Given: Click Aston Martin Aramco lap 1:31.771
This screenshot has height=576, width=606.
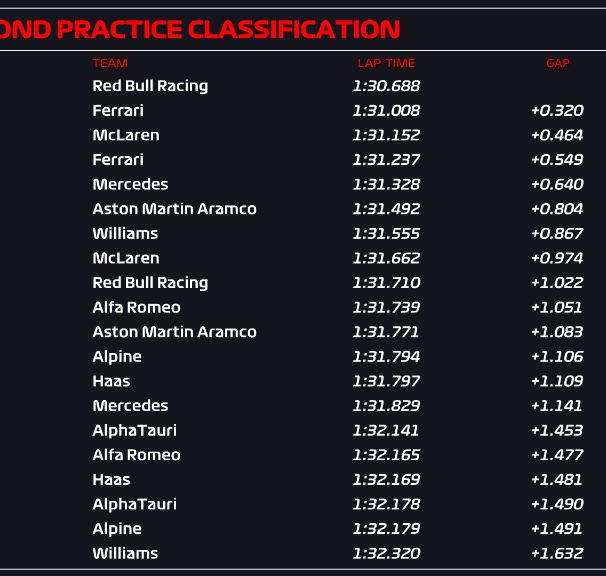Looking at the screenshot, I should pyautogui.click(x=386, y=332).
